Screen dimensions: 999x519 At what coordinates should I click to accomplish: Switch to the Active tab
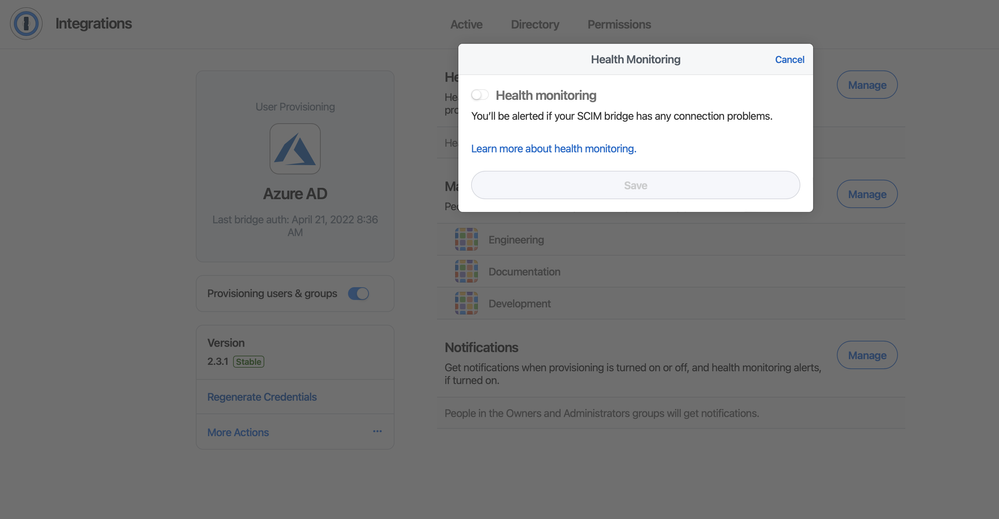(466, 25)
